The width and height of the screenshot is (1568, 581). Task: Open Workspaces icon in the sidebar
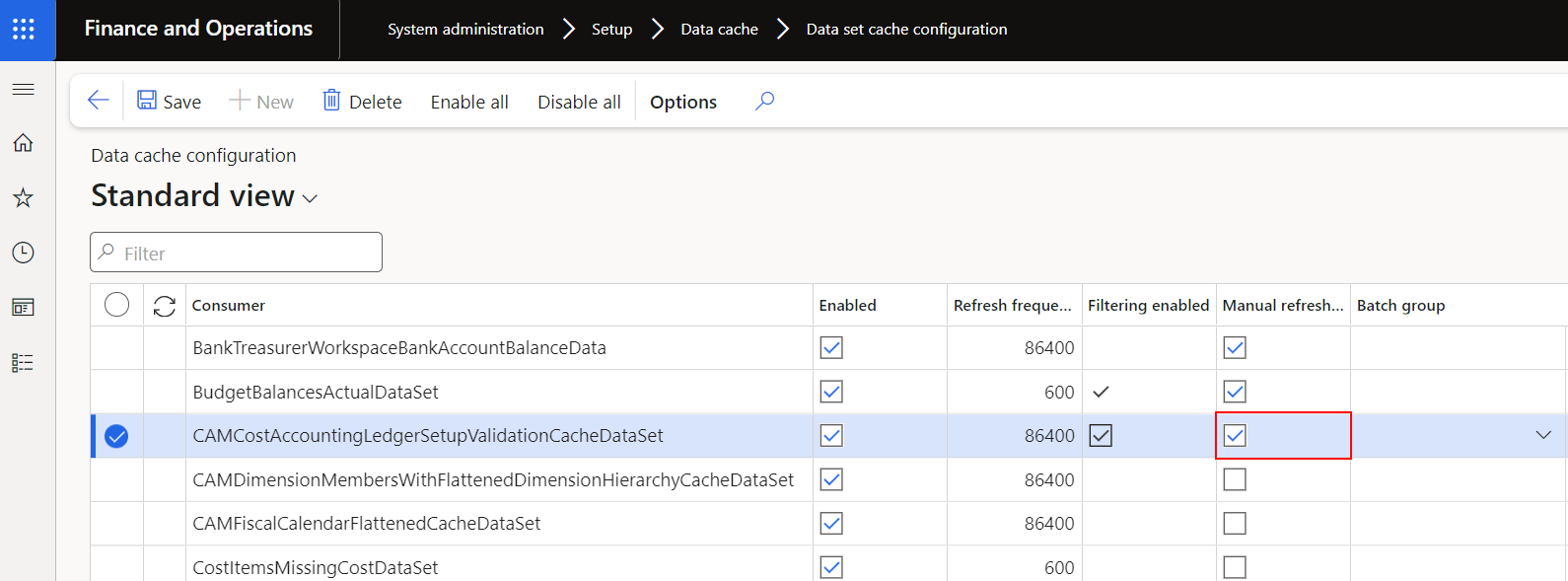pyautogui.click(x=24, y=308)
